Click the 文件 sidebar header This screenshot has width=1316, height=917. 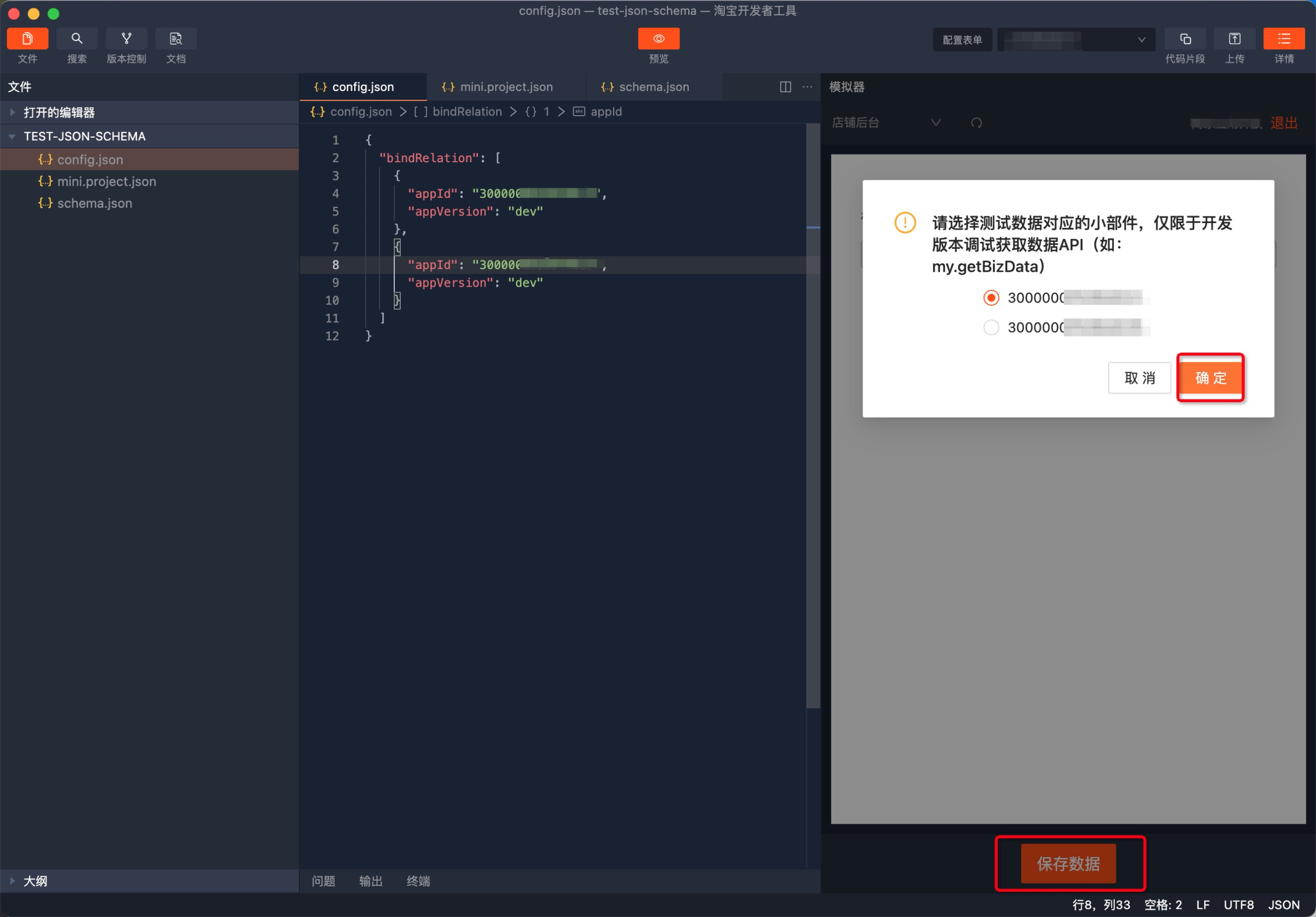[x=20, y=87]
